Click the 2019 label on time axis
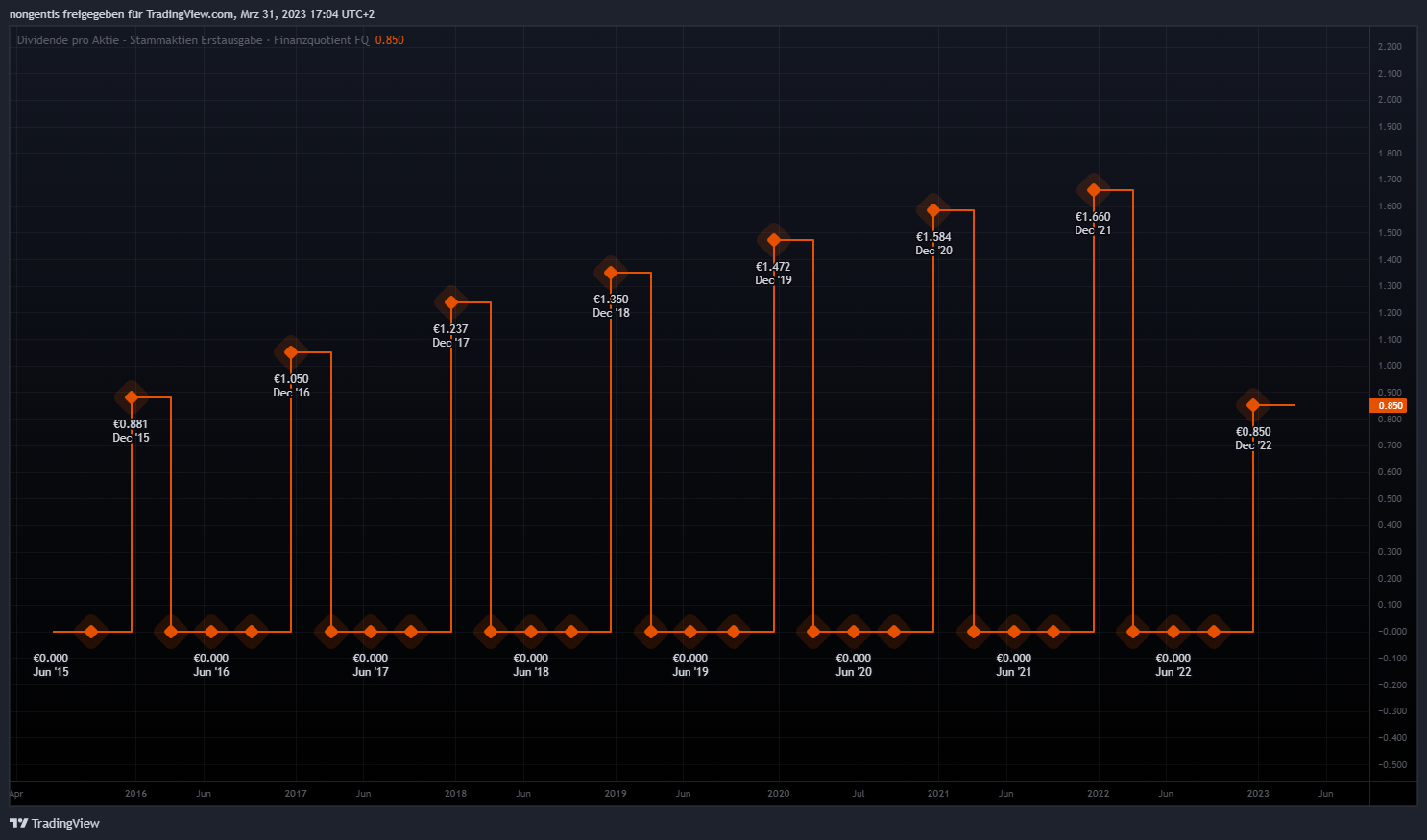The height and width of the screenshot is (840, 1427). tap(616, 794)
